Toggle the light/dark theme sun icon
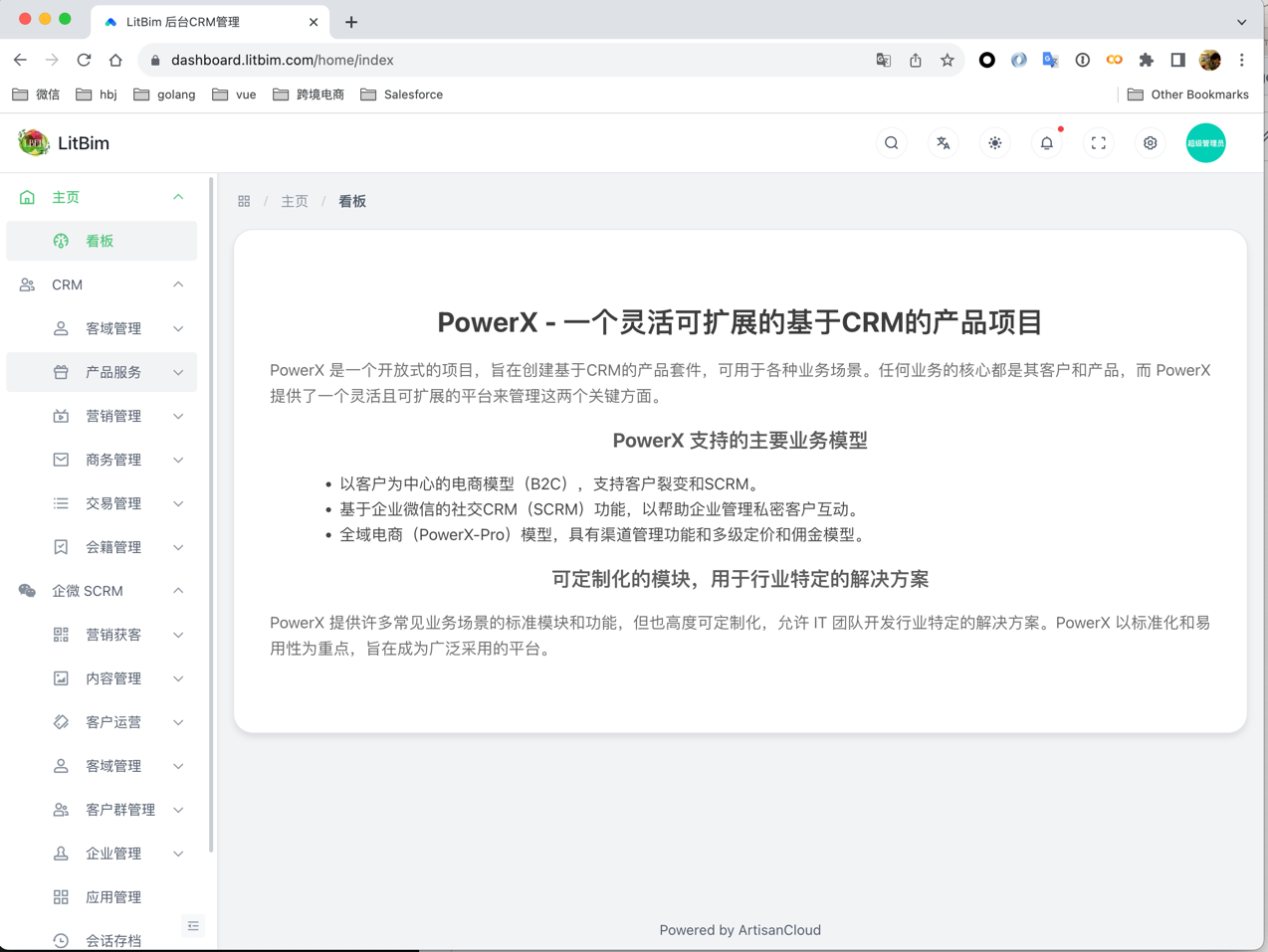Viewport: 1268px width, 952px height. coord(995,143)
